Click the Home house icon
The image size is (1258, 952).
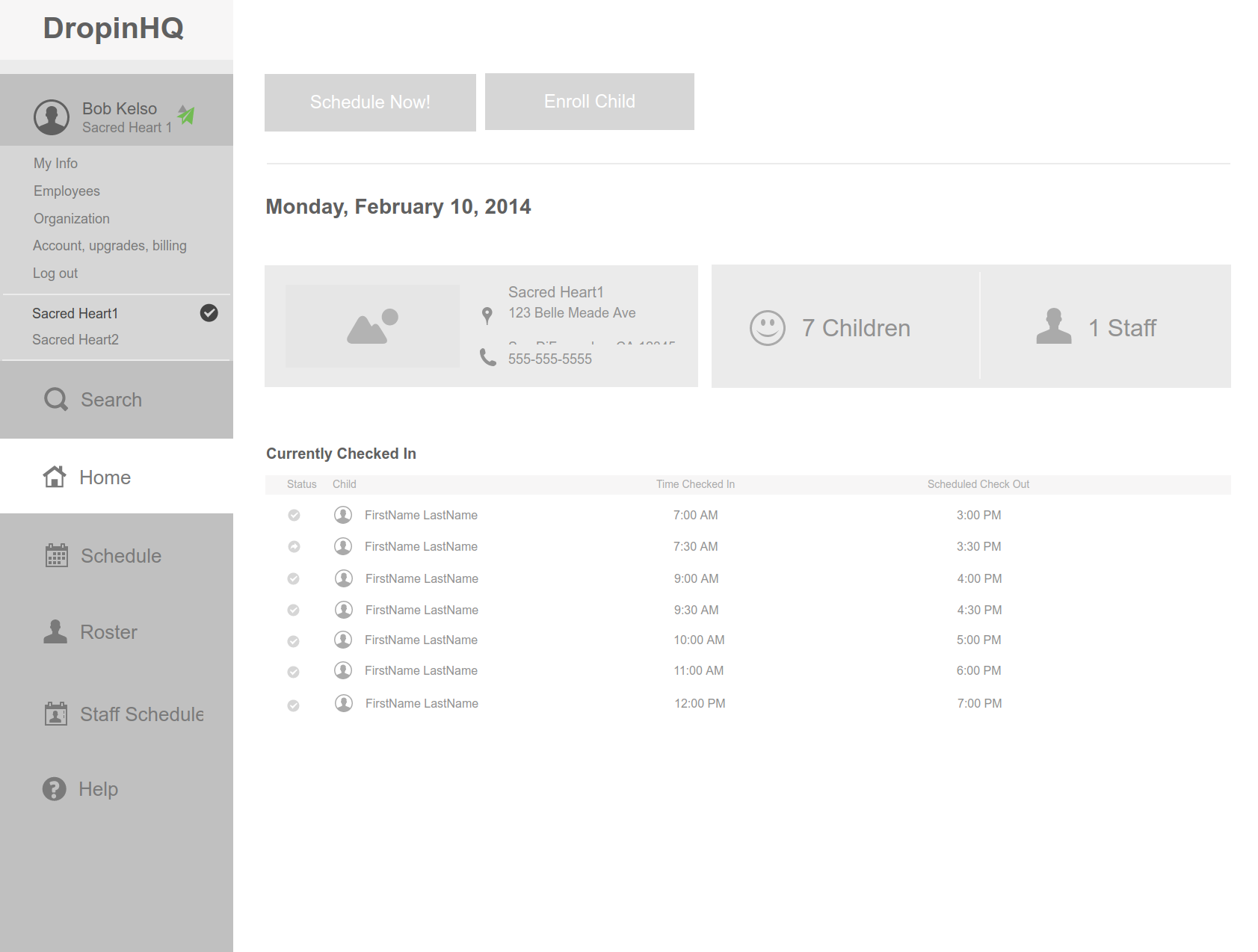pos(55,477)
